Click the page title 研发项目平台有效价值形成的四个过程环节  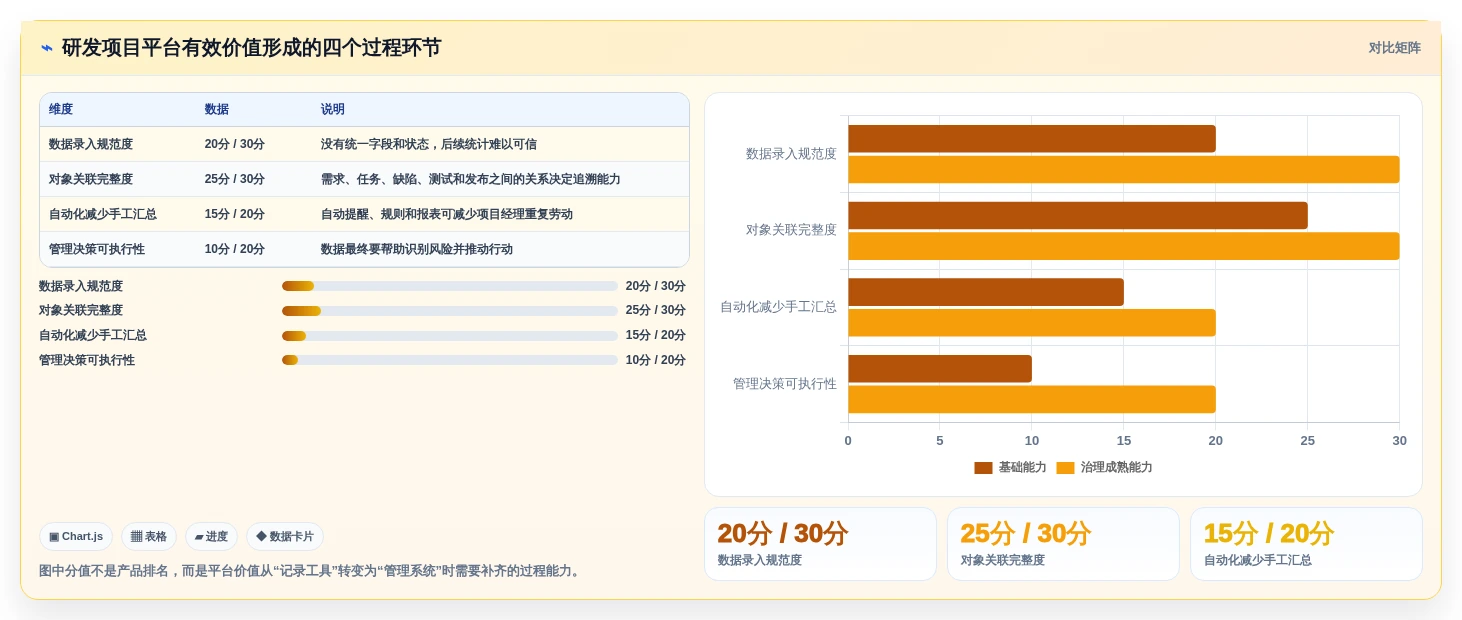point(251,48)
